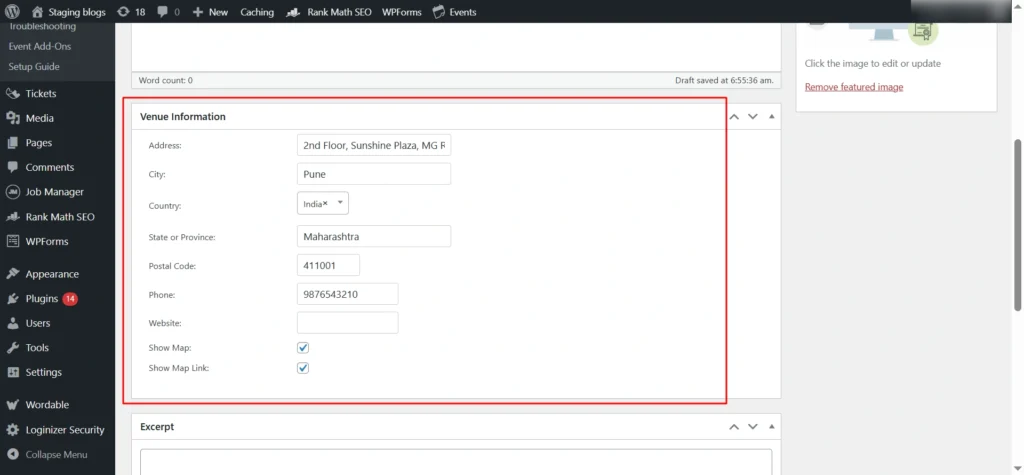Click the Word count: 0 text
The width and height of the screenshot is (1024, 475).
pos(166,80)
